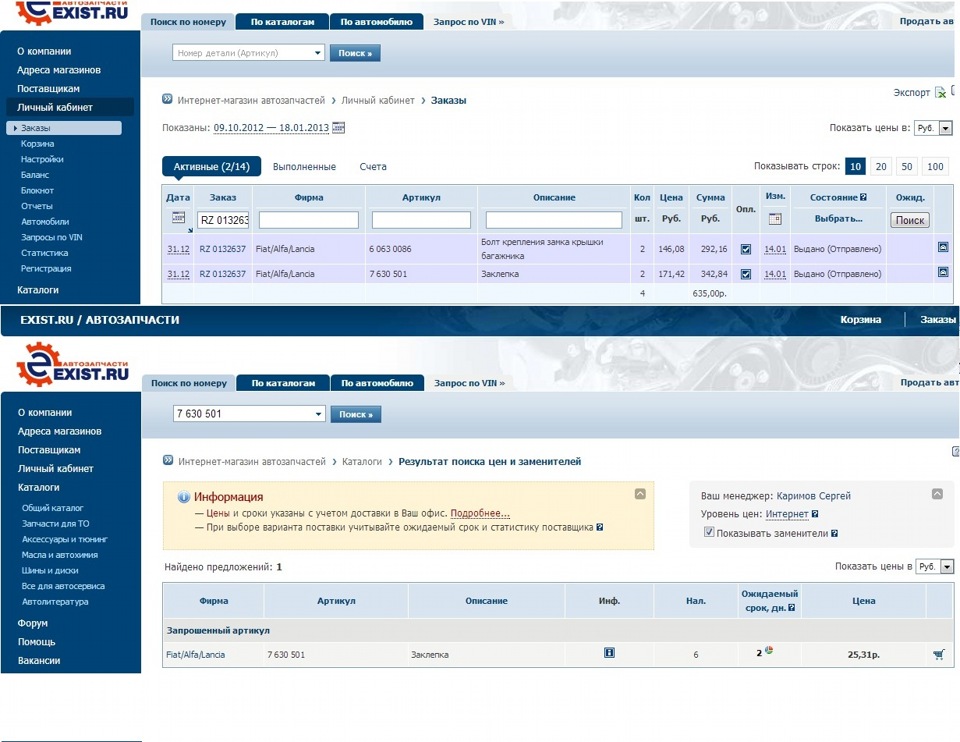This screenshot has height=742, width=960.
Task: Click 31.12 date link in 6 063 0086 row
Action: (x=178, y=249)
